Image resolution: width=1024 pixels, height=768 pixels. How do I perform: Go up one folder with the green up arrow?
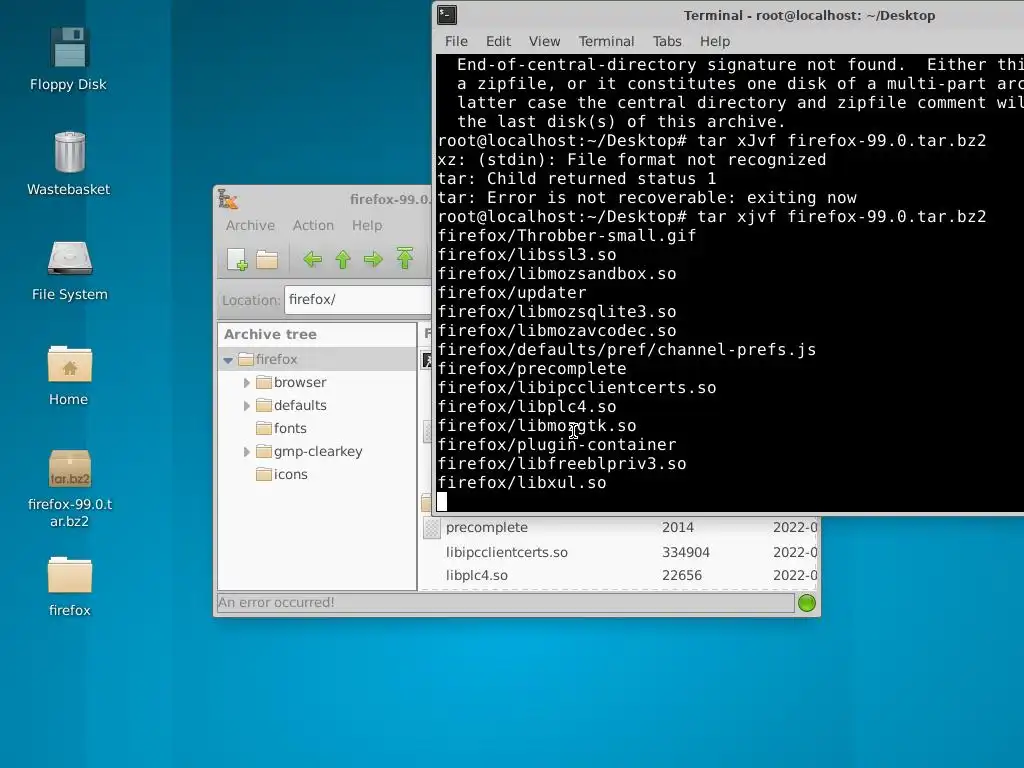(x=343, y=259)
